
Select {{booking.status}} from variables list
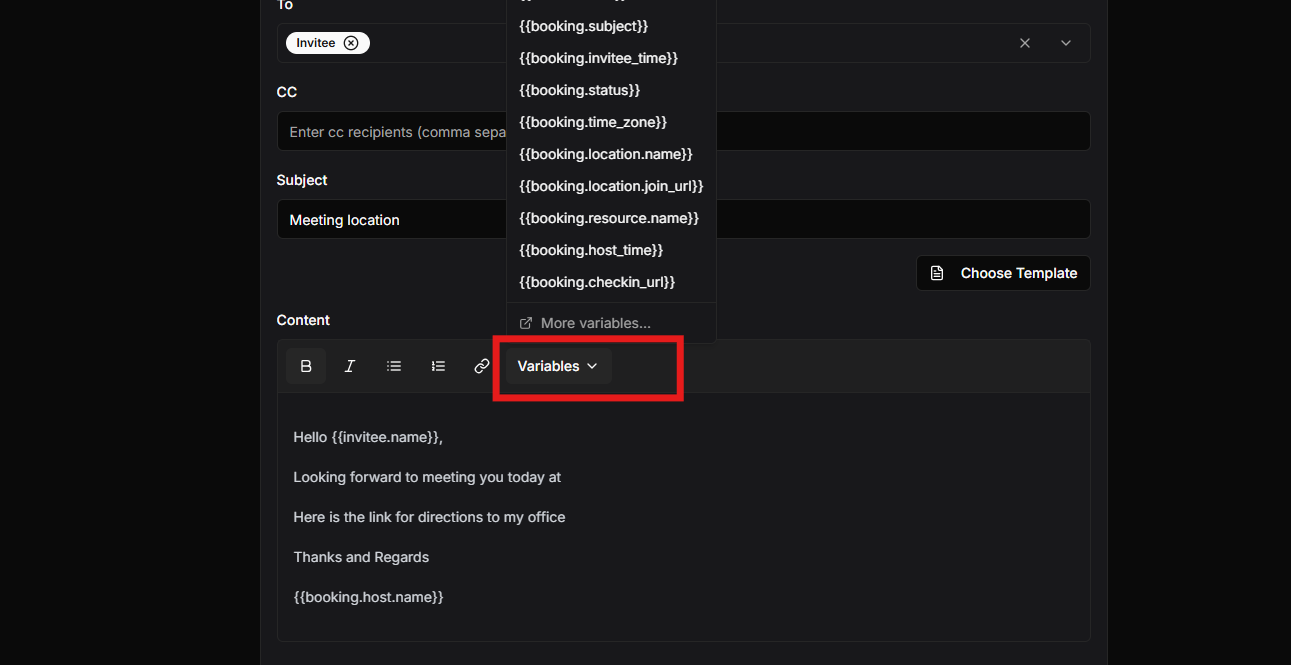click(x=579, y=90)
